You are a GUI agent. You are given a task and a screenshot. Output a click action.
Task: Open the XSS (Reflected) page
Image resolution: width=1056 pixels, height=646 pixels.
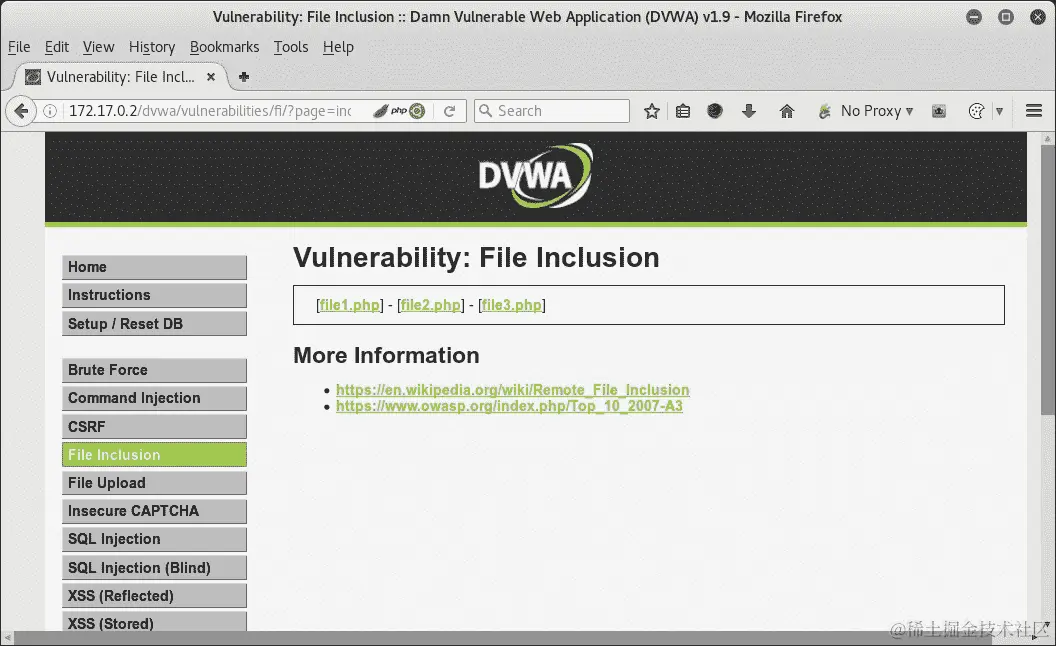(x=154, y=595)
